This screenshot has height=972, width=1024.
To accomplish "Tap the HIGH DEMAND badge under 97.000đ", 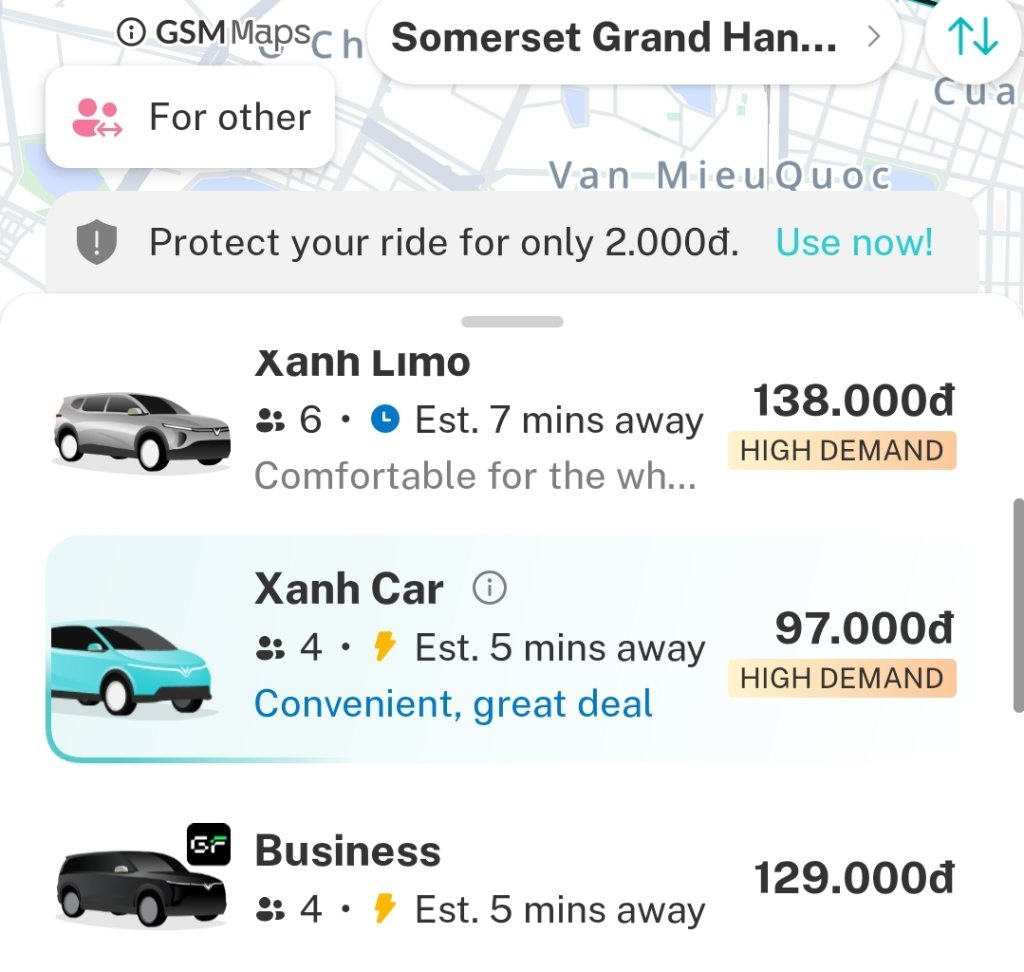I will (842, 678).
